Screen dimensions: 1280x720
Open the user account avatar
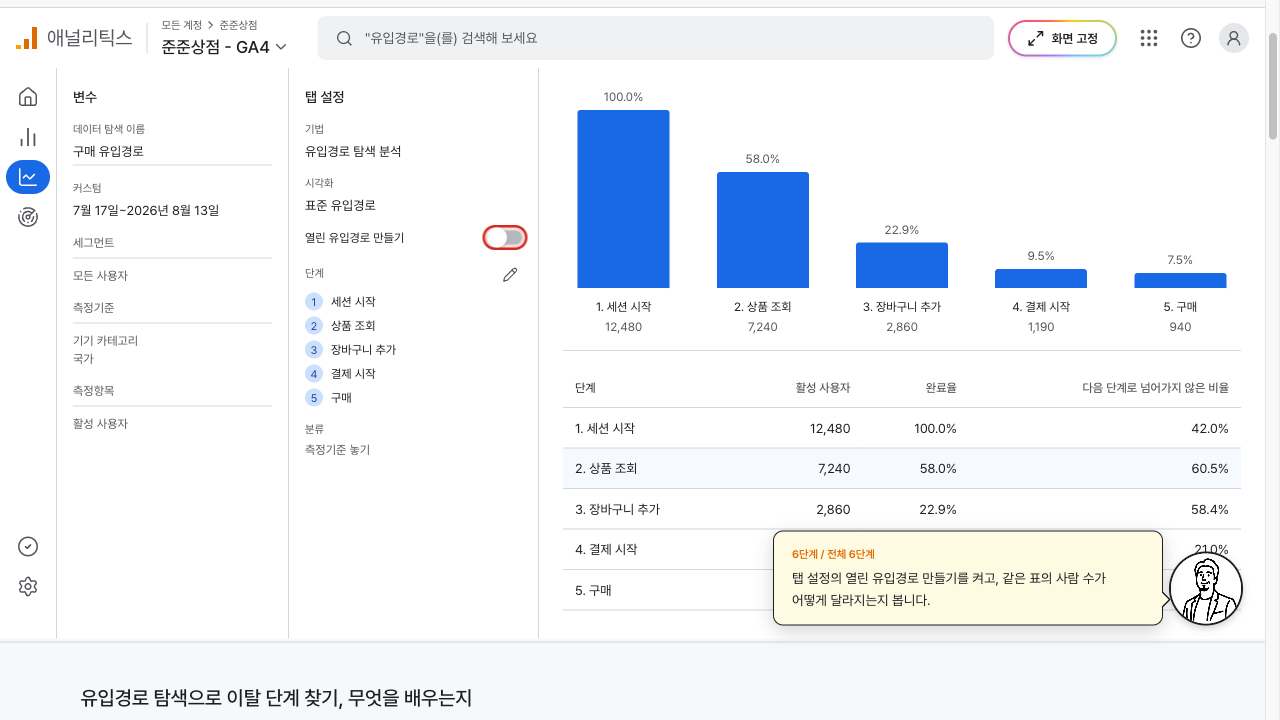coord(1234,38)
